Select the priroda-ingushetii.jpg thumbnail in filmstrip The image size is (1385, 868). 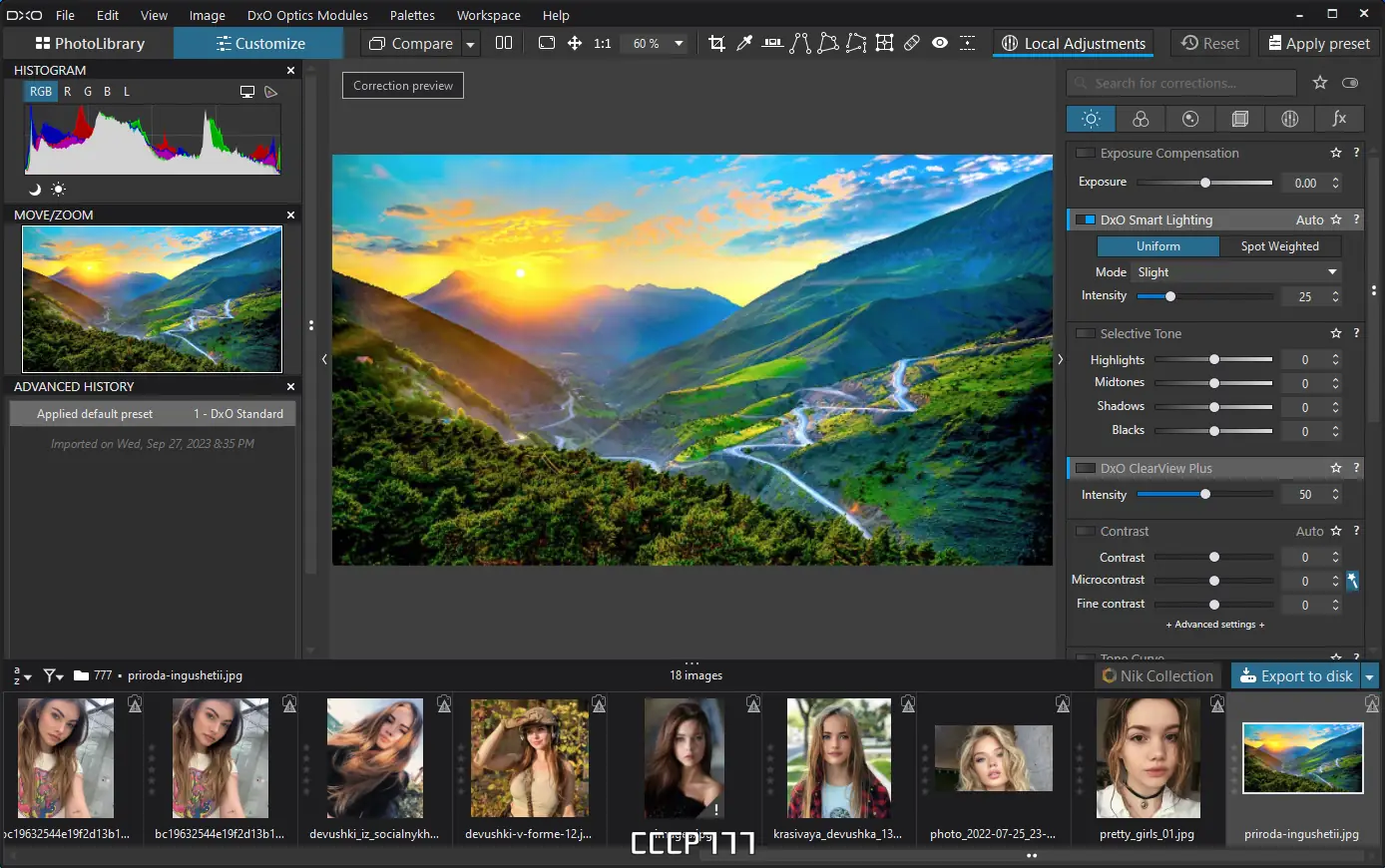click(1302, 758)
